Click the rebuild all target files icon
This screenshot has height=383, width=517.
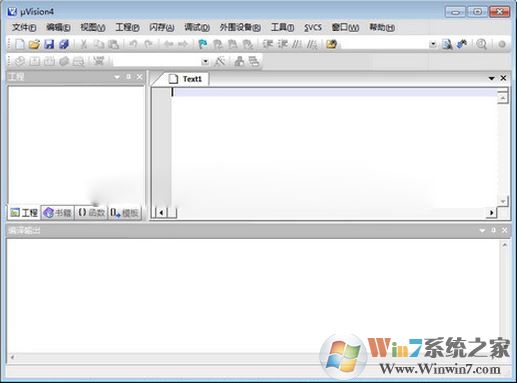(x=49, y=61)
